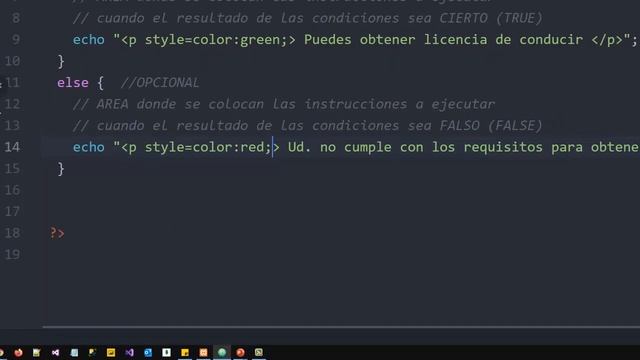Viewport: 640px width, 360px height.
Task: Open the red-orange round taskbar icon
Action: point(240,352)
